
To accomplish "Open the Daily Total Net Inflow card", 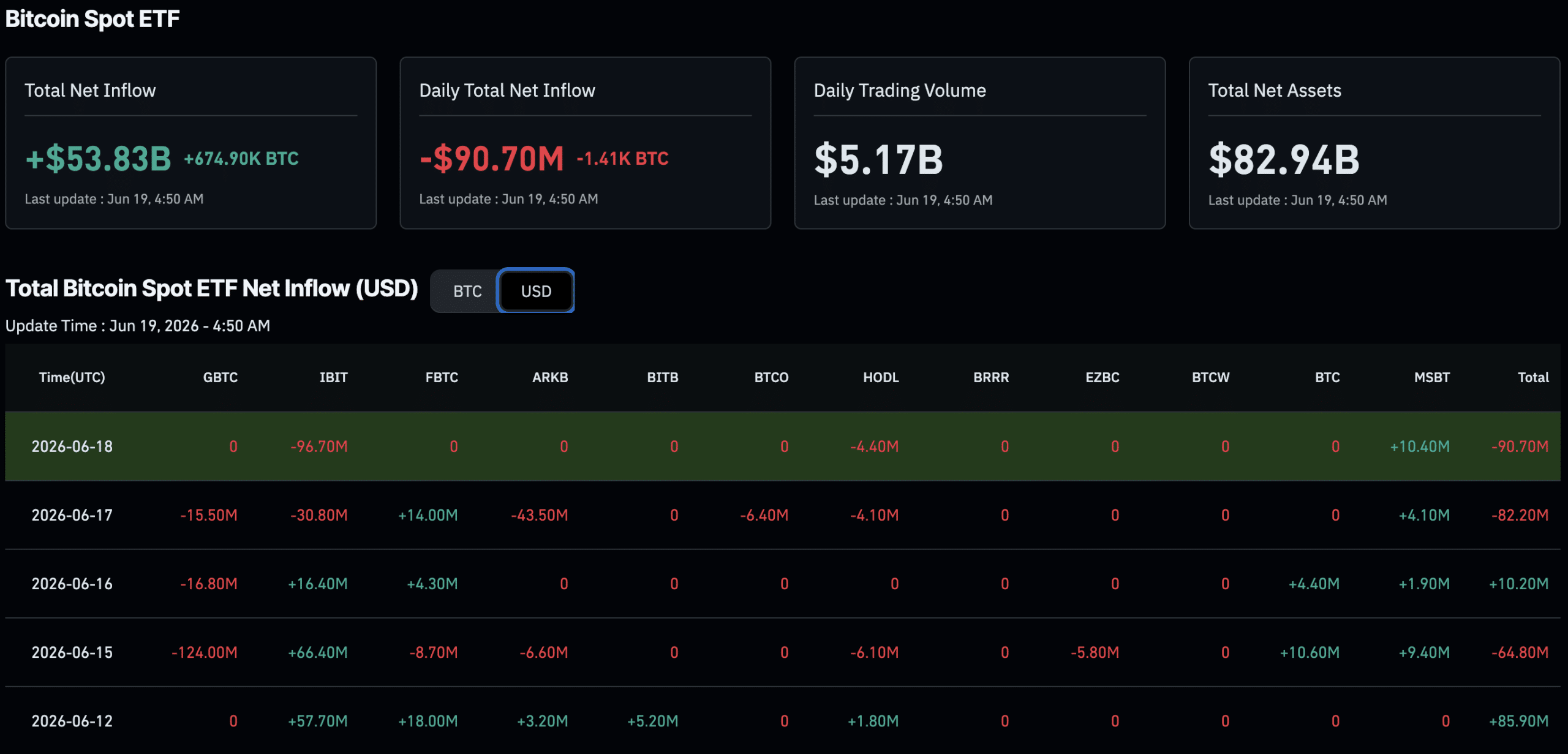I will 586,143.
